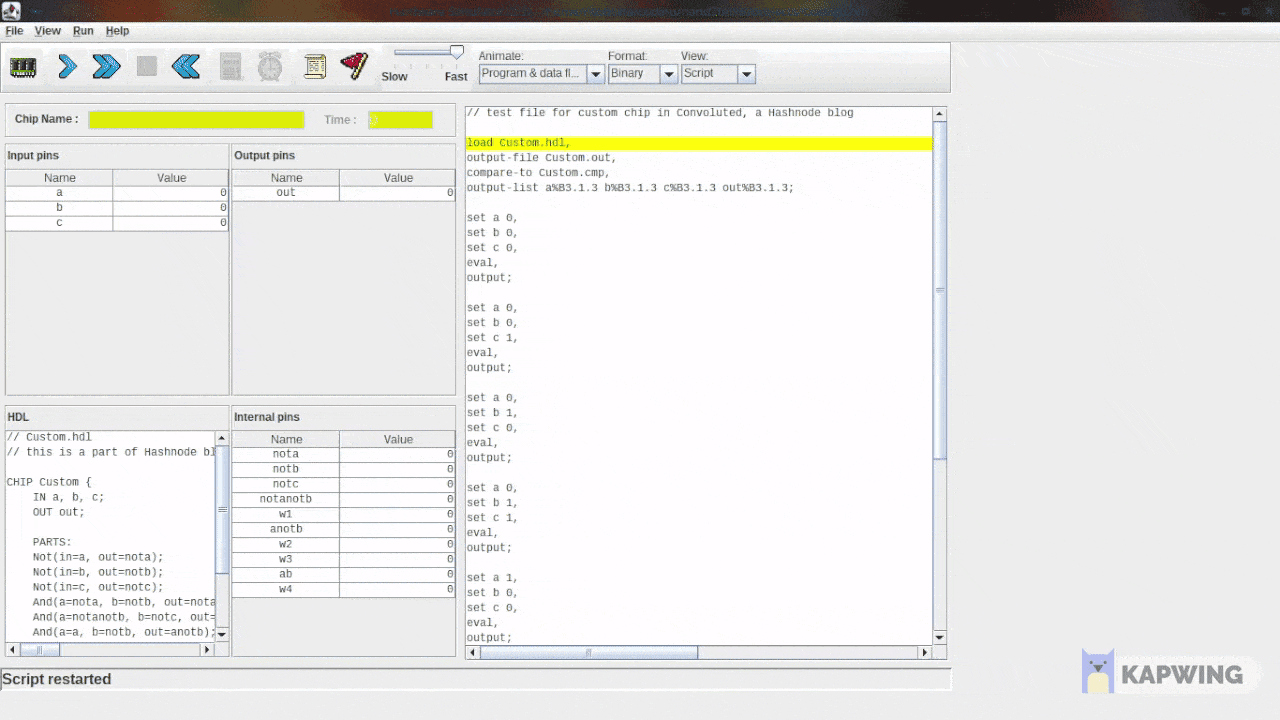Screen dimensions: 1280x720
Task: Click script panel scroll-up arrow
Action: coord(939,114)
